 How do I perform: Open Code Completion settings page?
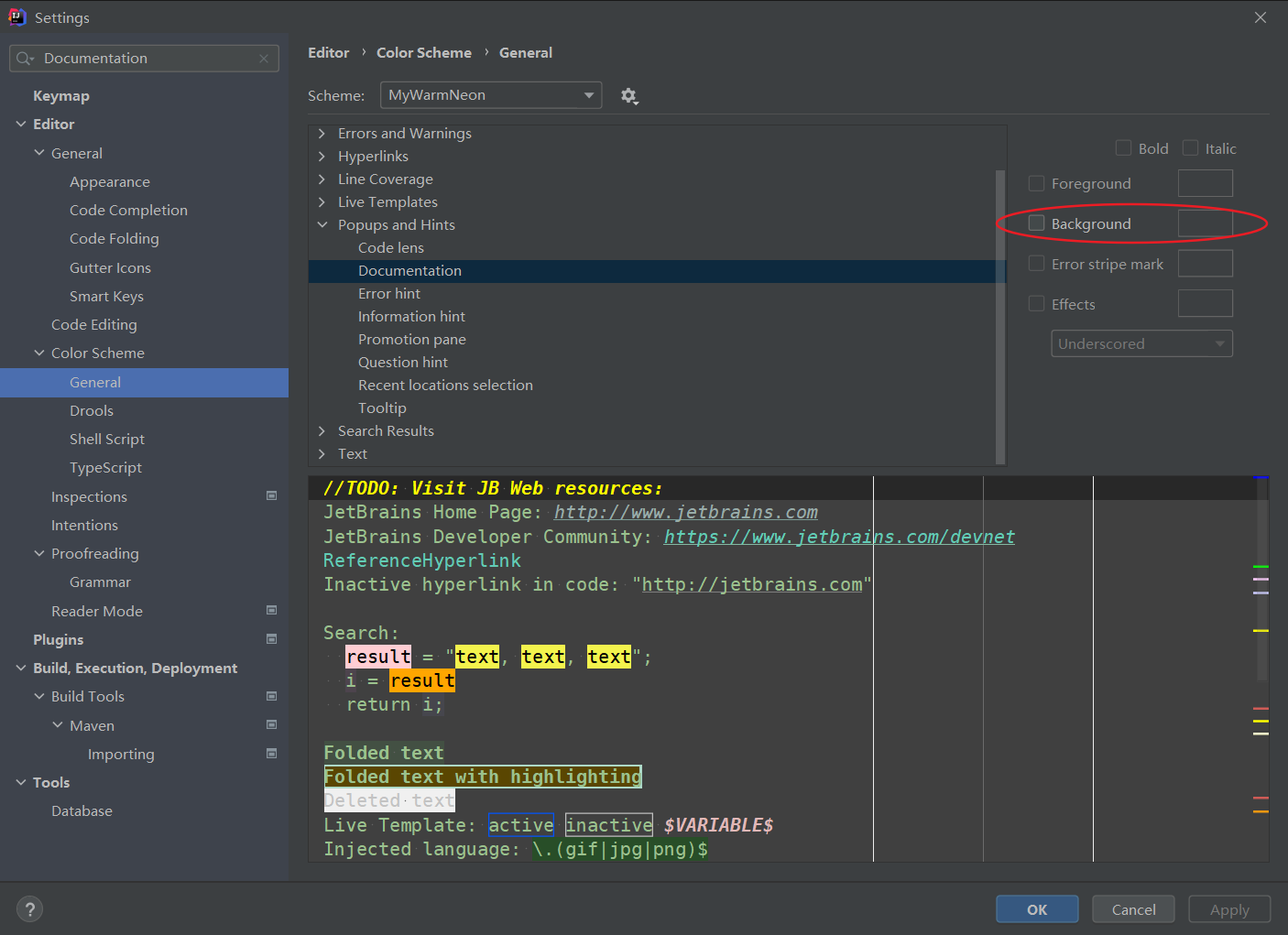pos(128,211)
